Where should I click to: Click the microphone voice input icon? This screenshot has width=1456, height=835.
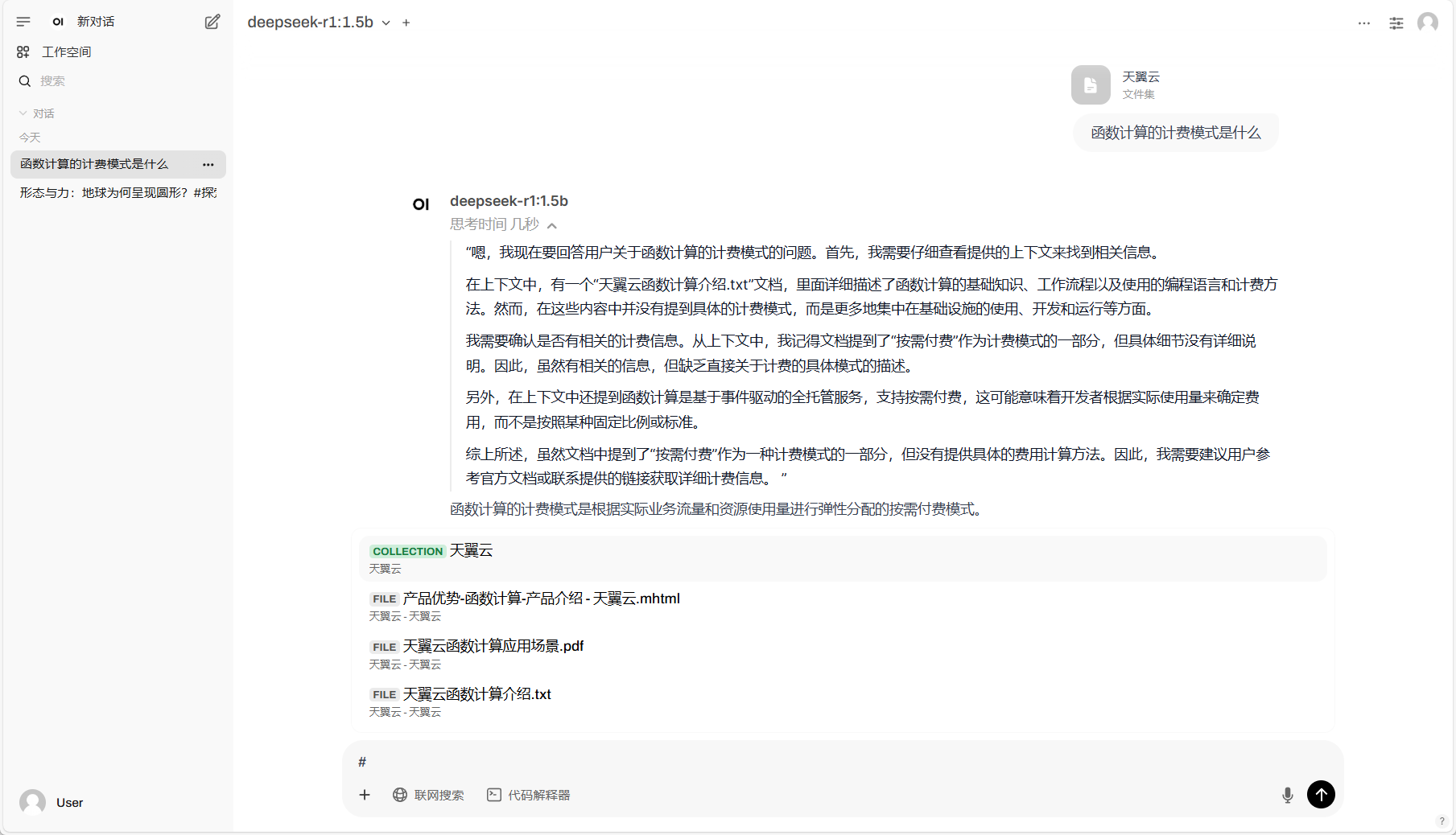pyautogui.click(x=1288, y=795)
